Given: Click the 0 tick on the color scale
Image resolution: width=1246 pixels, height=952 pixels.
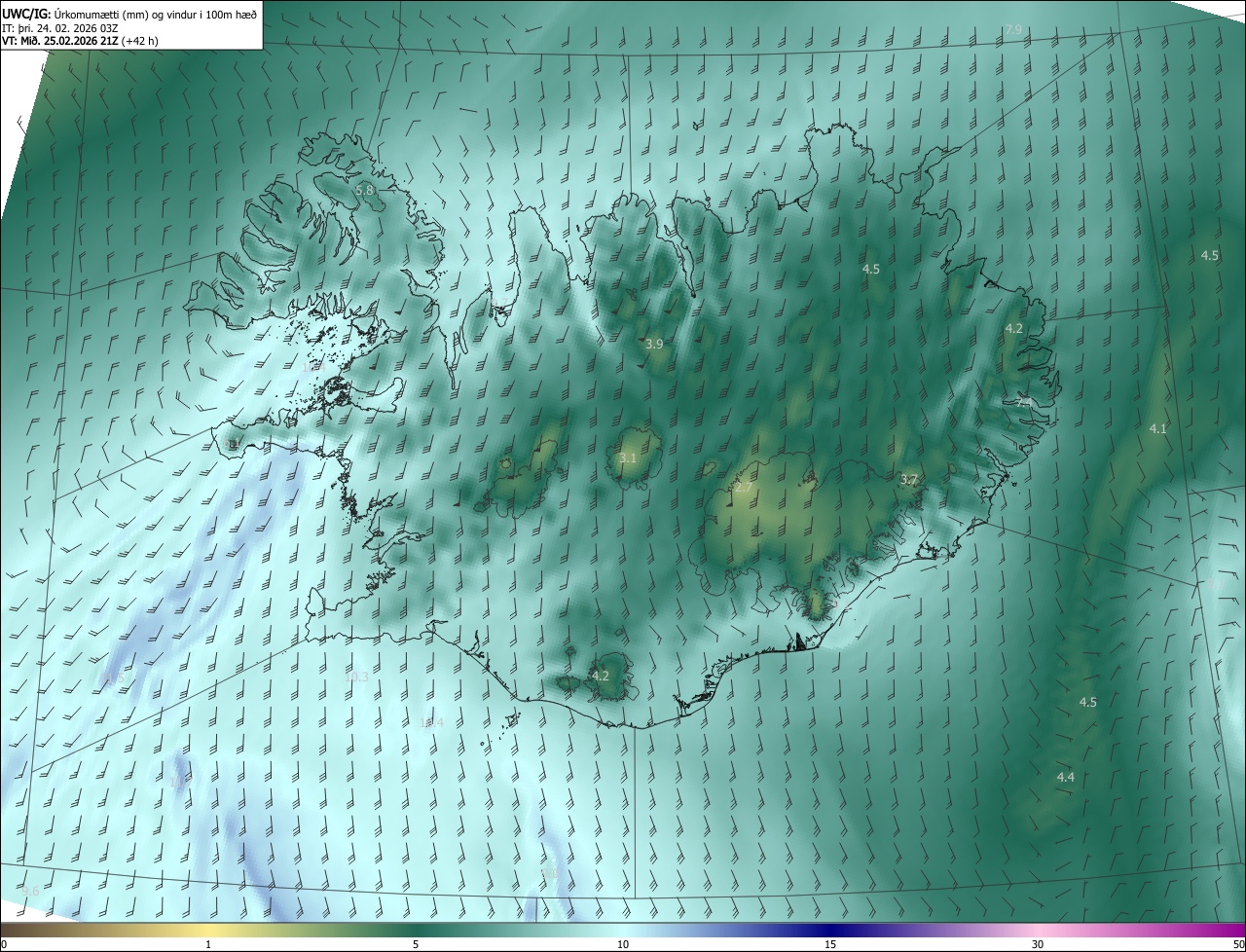Looking at the screenshot, I should pyautogui.click(x=4, y=944).
